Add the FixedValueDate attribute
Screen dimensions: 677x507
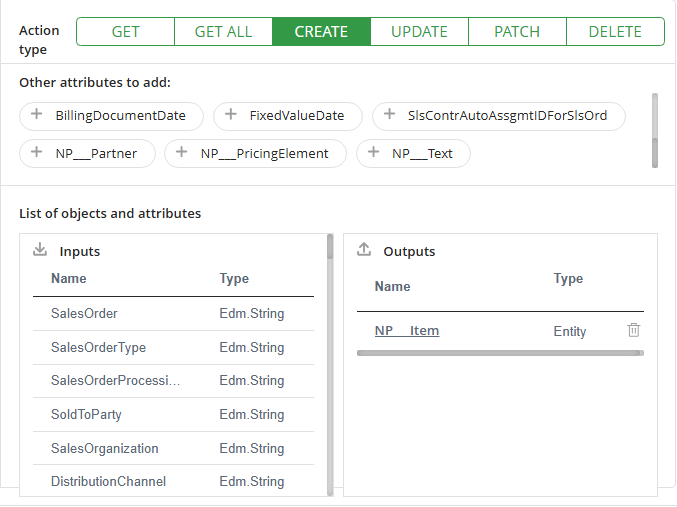pos(288,116)
